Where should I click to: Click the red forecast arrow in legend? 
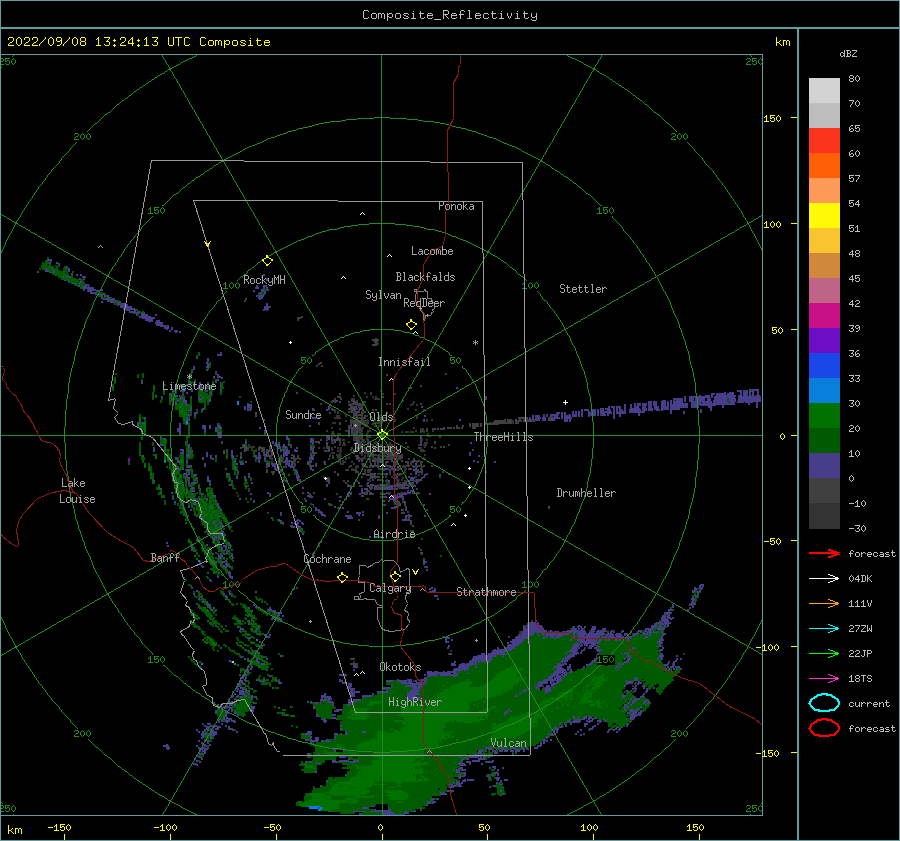[x=824, y=553]
